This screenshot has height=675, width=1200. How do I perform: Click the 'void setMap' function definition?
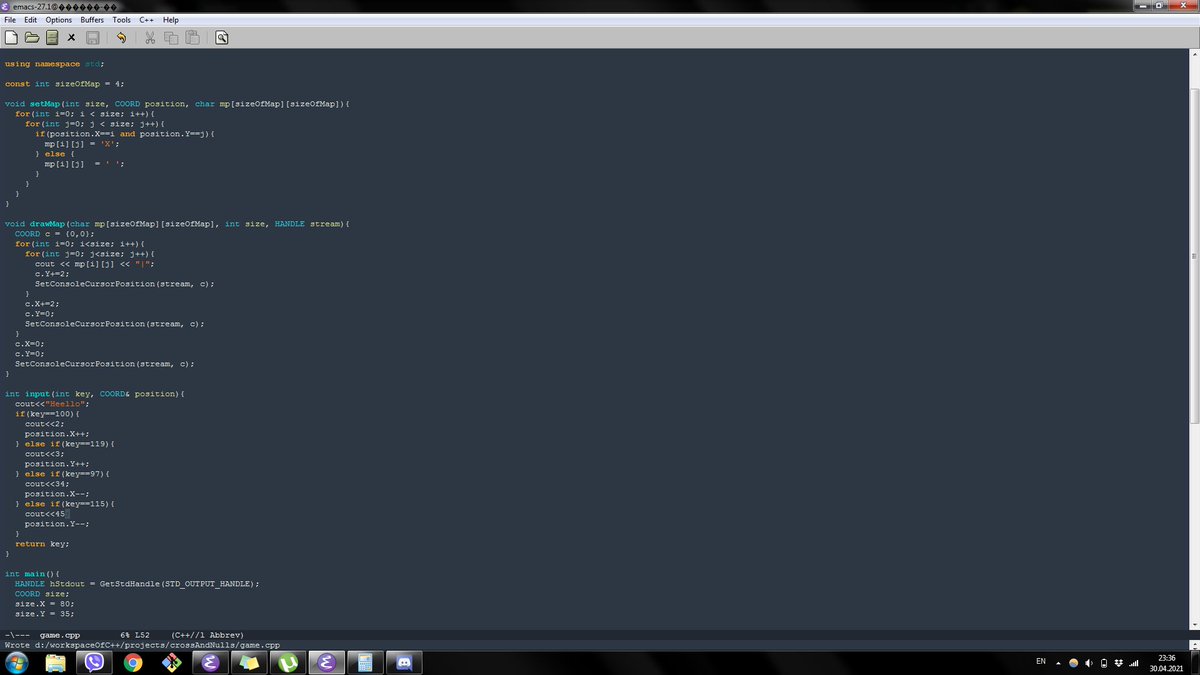[177, 104]
